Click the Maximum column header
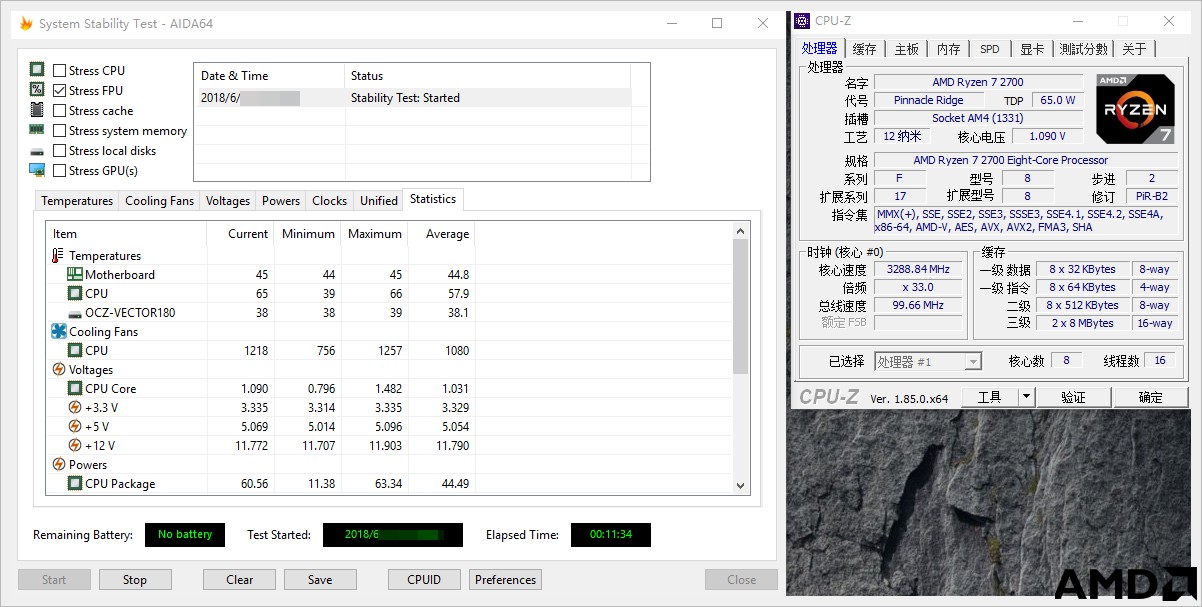 (x=375, y=234)
